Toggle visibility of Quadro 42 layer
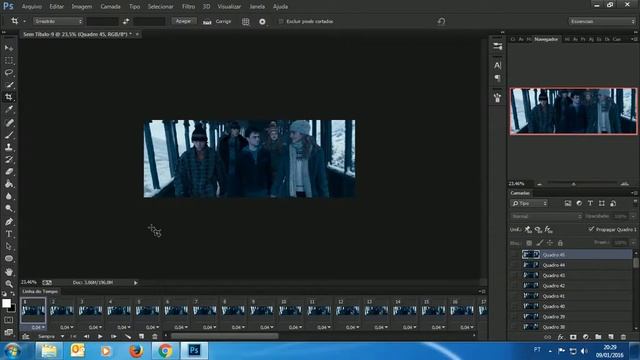The width and height of the screenshot is (640, 360). 515,286
